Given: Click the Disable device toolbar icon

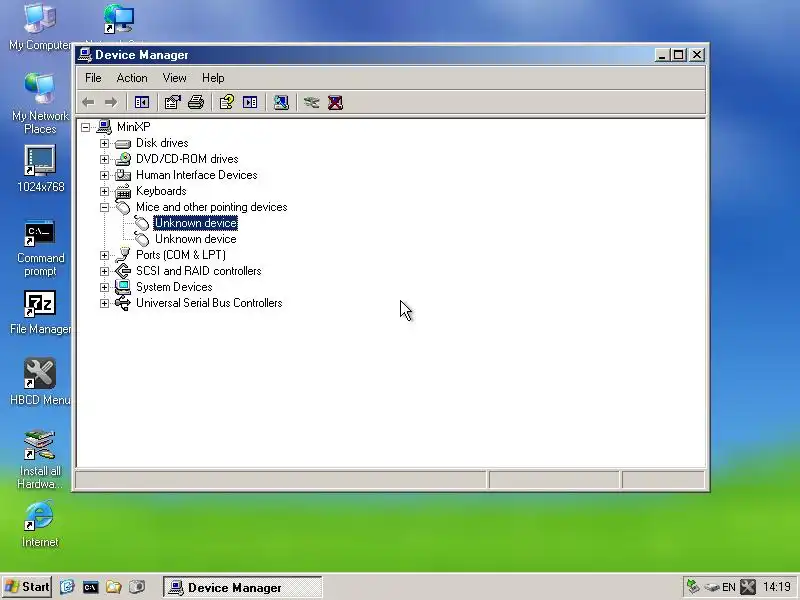Looking at the screenshot, I should click(311, 103).
